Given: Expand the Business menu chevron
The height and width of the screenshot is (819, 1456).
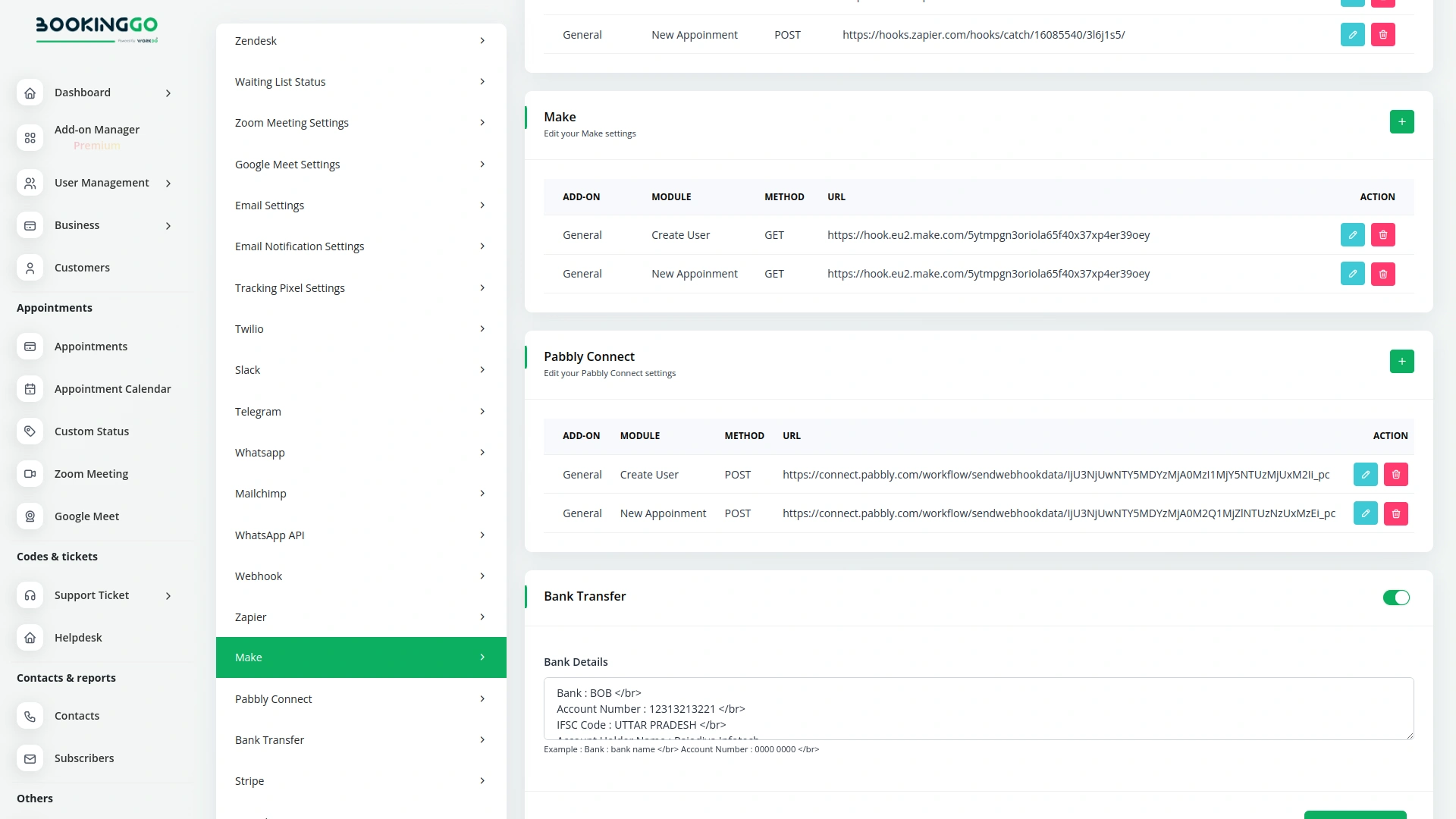Looking at the screenshot, I should pyautogui.click(x=168, y=225).
